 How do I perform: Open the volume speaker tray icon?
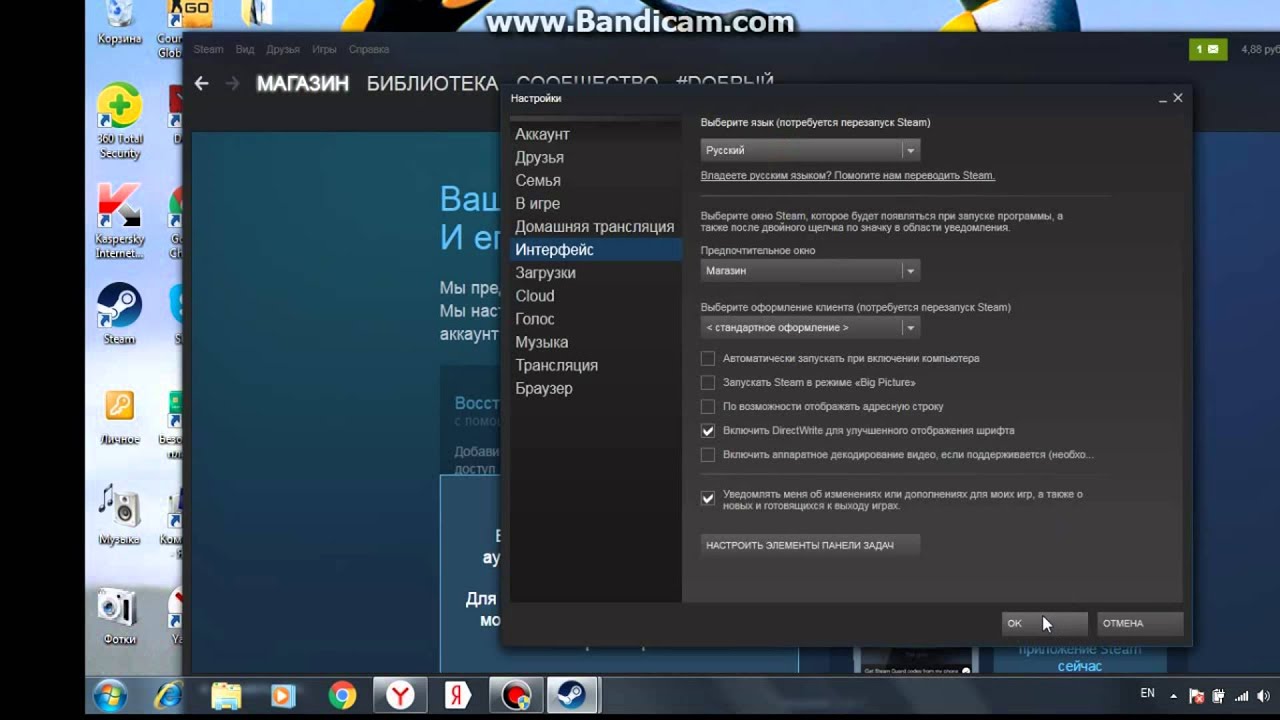(1264, 696)
